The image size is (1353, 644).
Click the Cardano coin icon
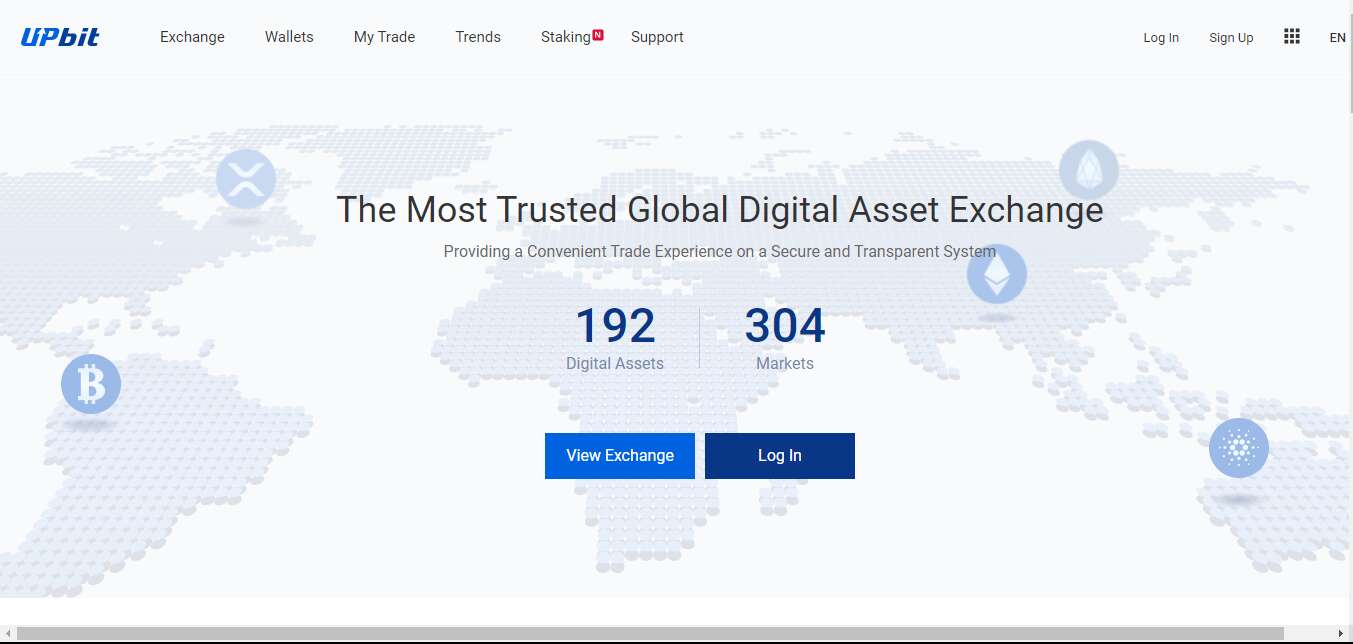(1239, 448)
